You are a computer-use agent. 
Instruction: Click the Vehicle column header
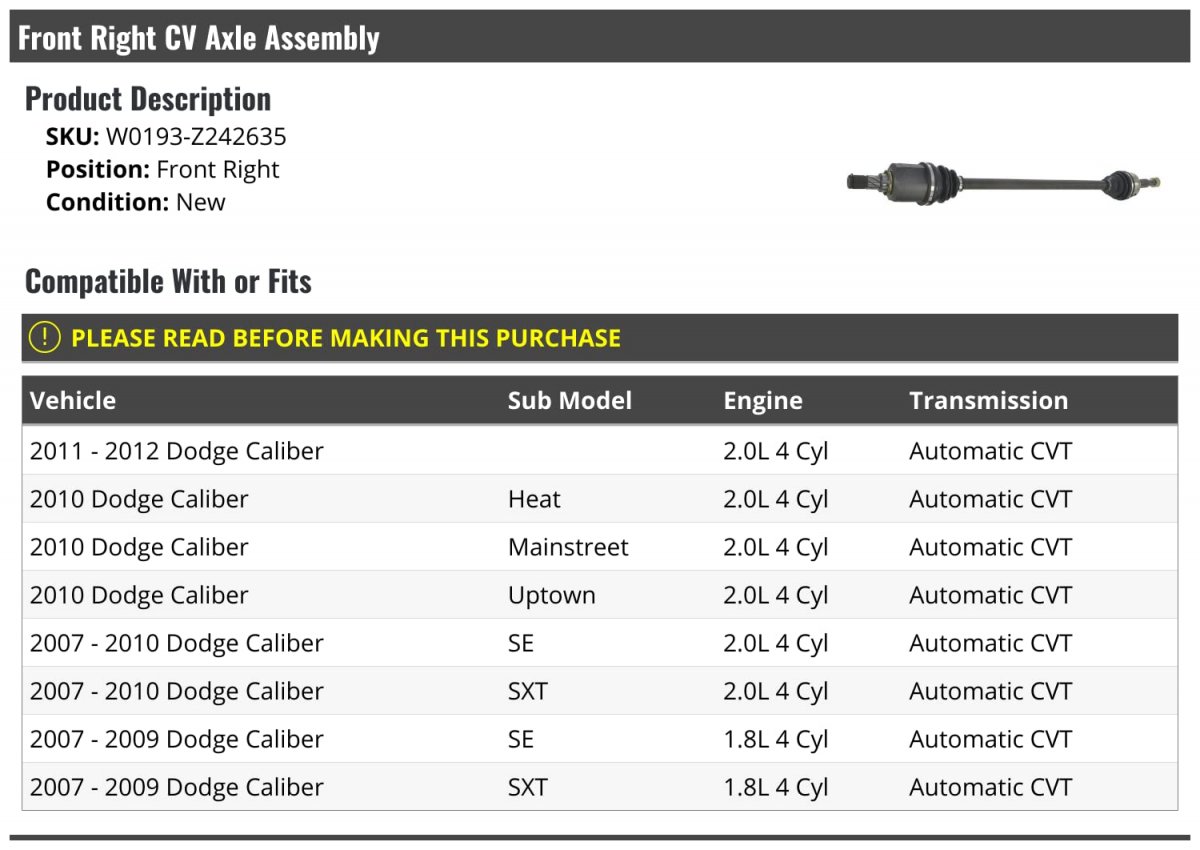click(x=73, y=401)
